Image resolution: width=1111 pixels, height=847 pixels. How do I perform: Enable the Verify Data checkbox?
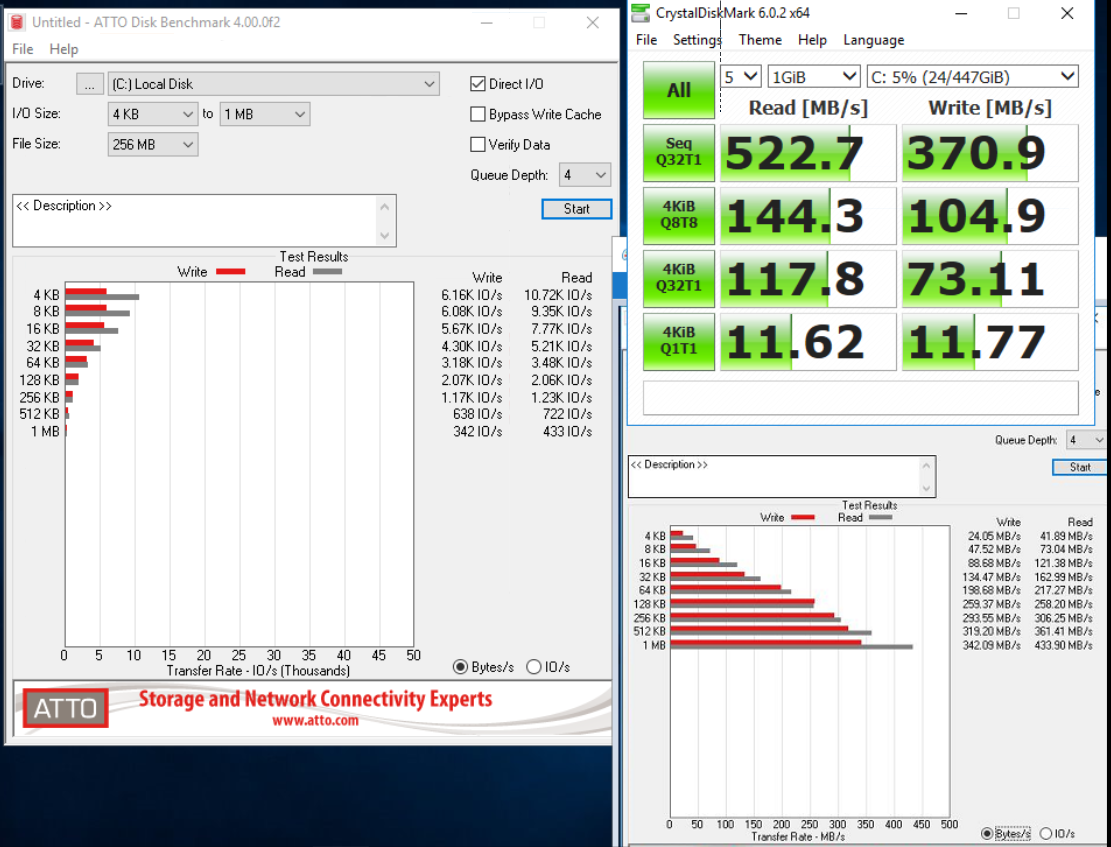coord(478,145)
